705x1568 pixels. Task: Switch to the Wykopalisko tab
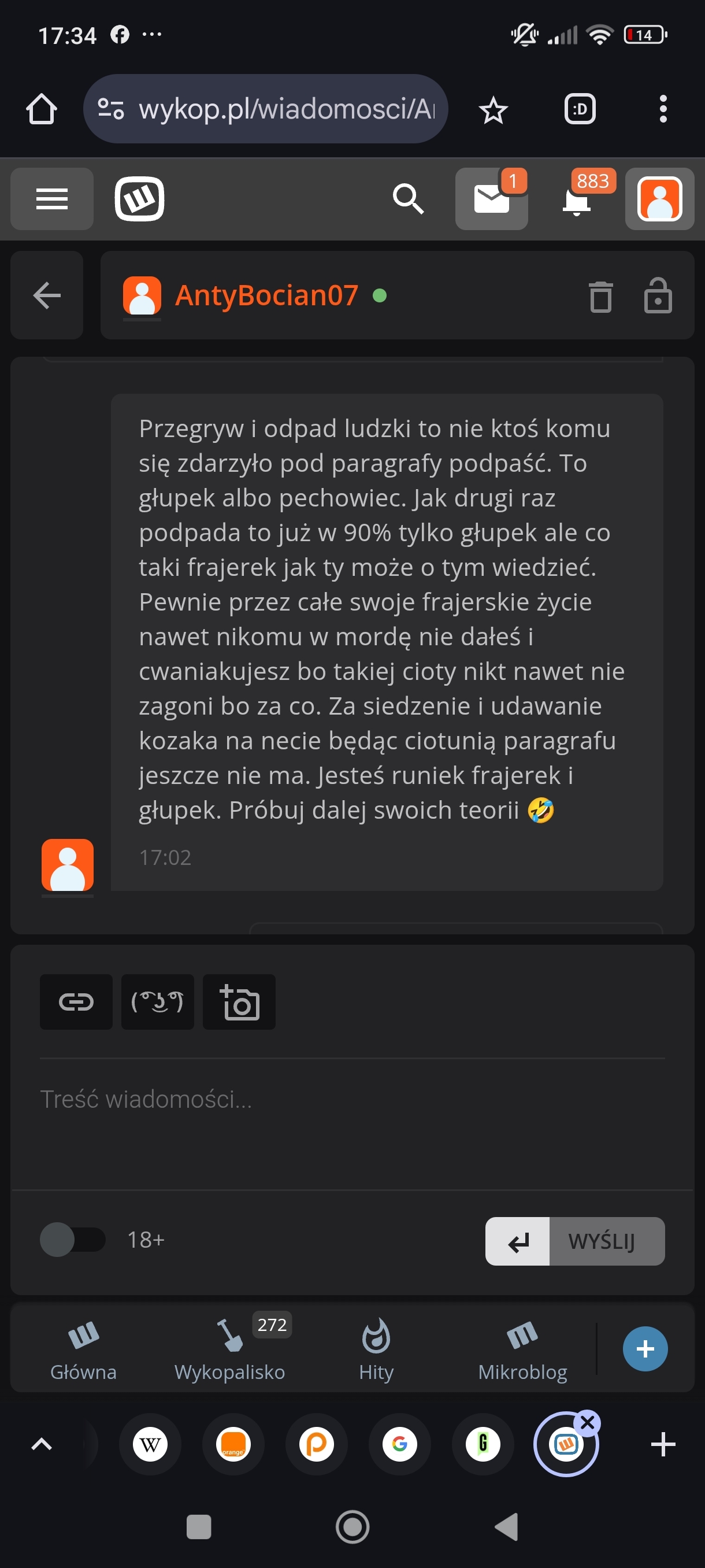pos(230,1348)
